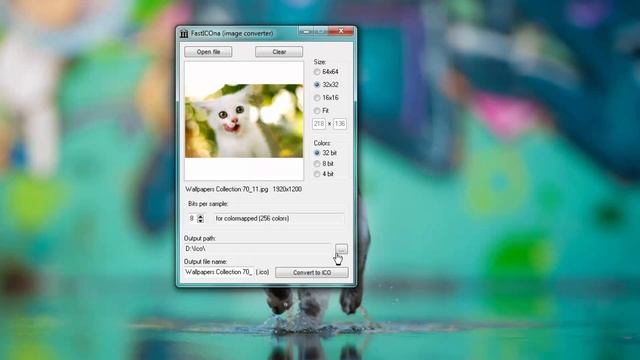Click the 'for colormapped (256 colors)' text
The width and height of the screenshot is (640, 360).
(252, 219)
